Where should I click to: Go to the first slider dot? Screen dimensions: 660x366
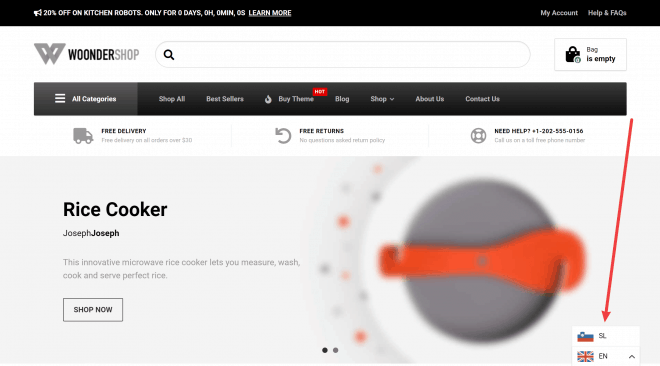pos(325,350)
